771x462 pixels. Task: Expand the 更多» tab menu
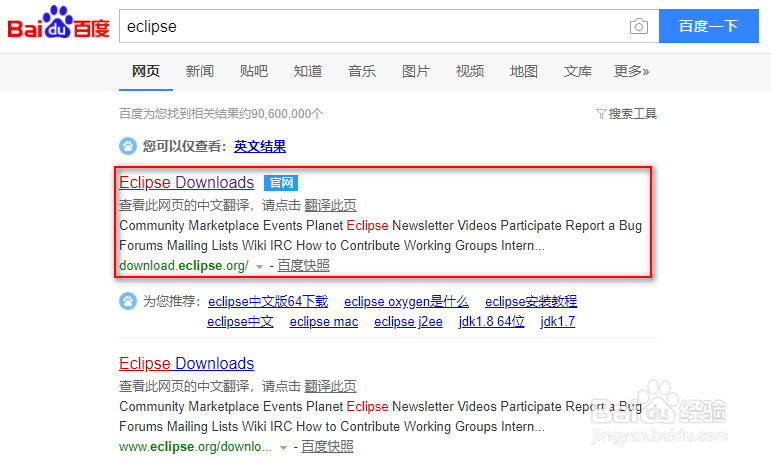pos(631,71)
